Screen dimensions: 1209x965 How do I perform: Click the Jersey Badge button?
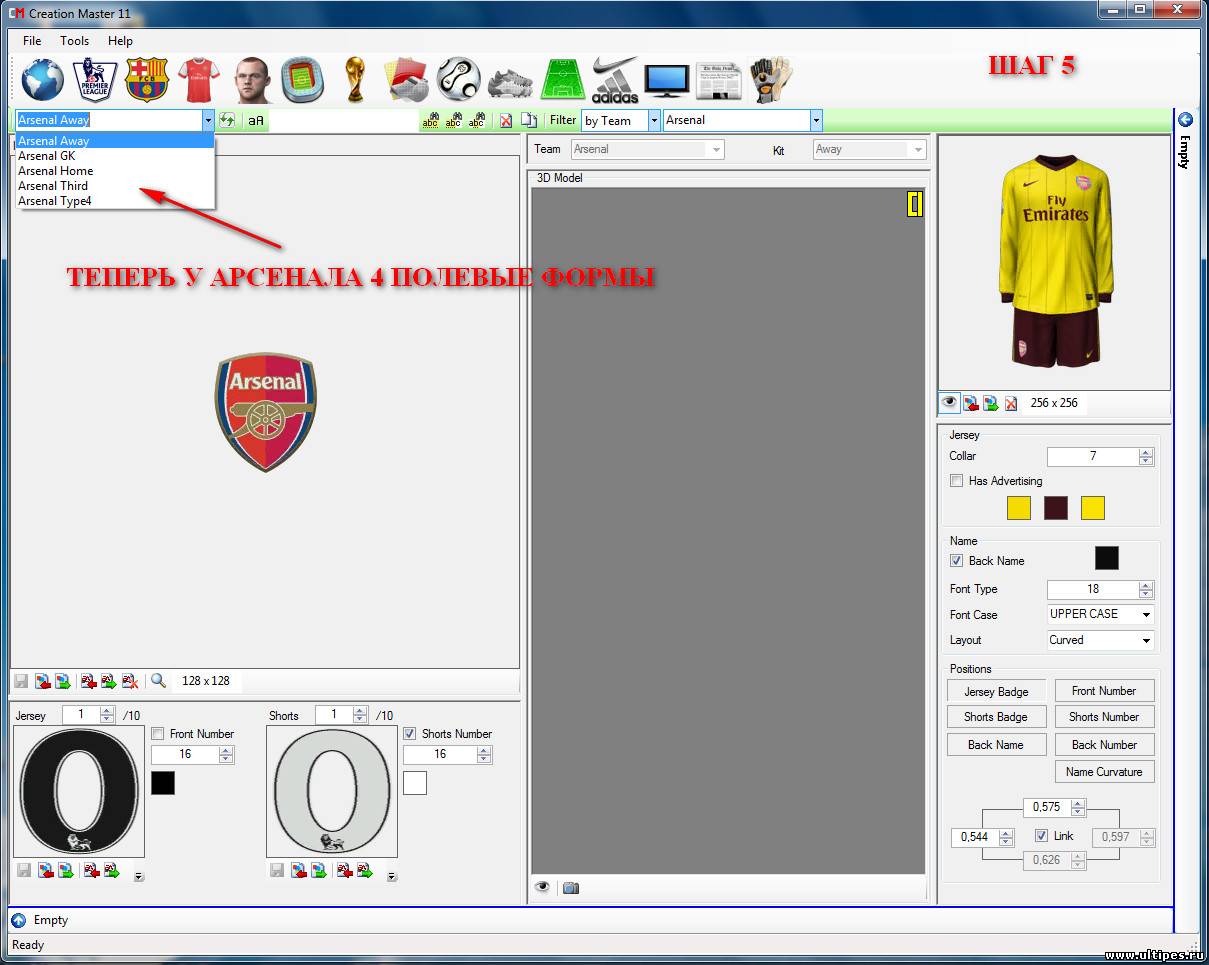pos(996,691)
